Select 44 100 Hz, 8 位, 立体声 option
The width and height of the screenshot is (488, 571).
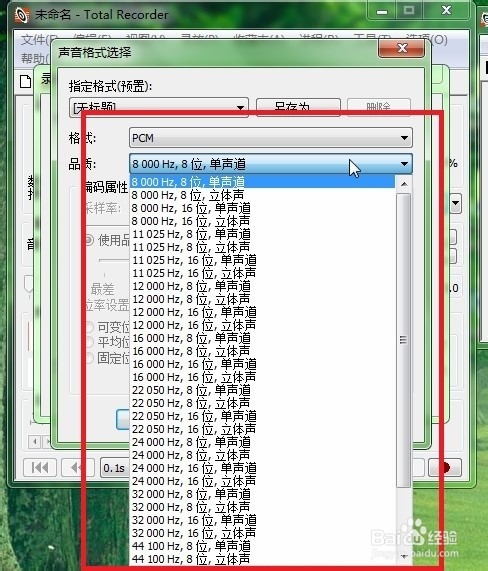coord(262,559)
